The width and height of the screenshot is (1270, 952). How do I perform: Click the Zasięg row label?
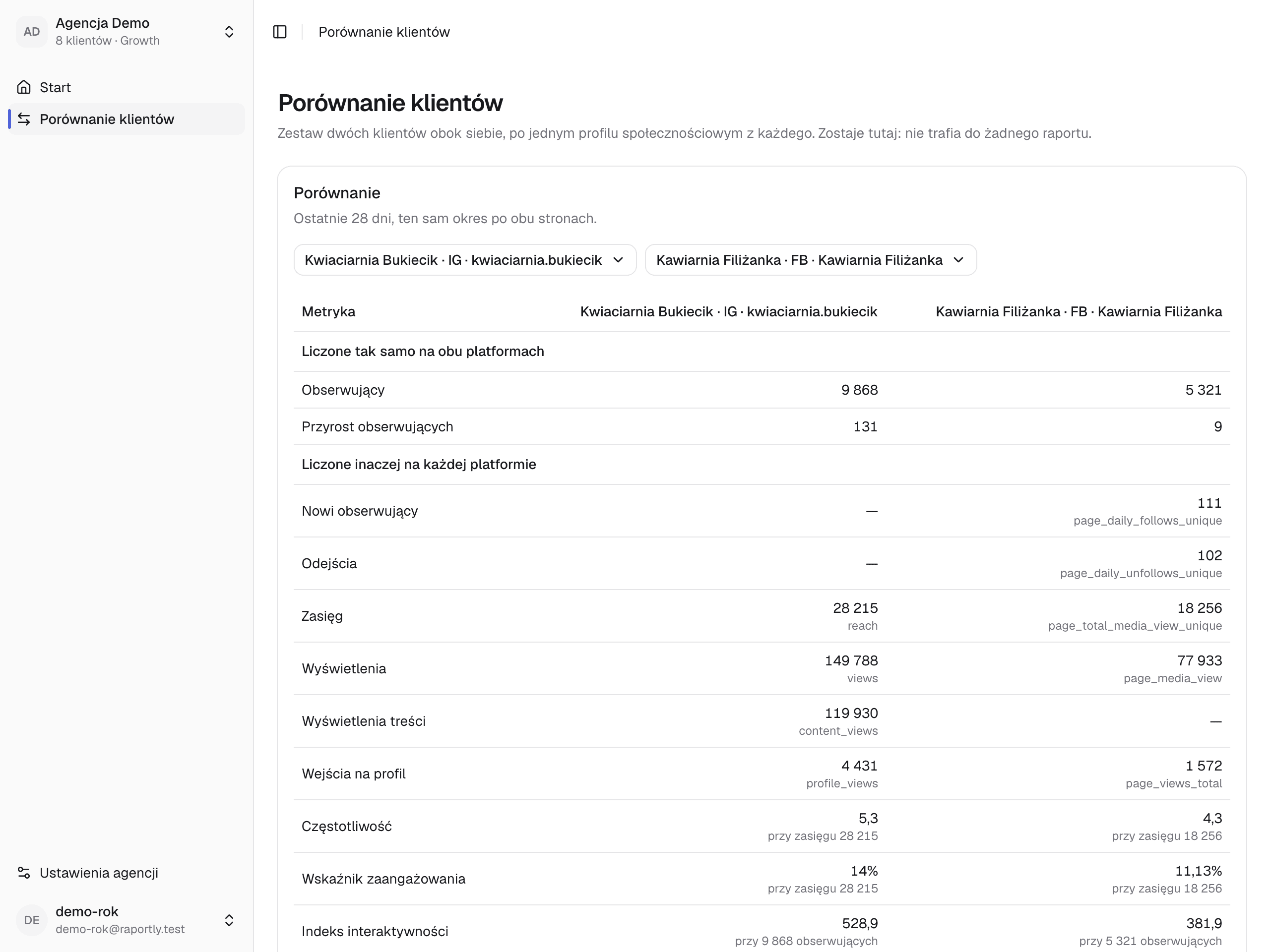(x=322, y=616)
